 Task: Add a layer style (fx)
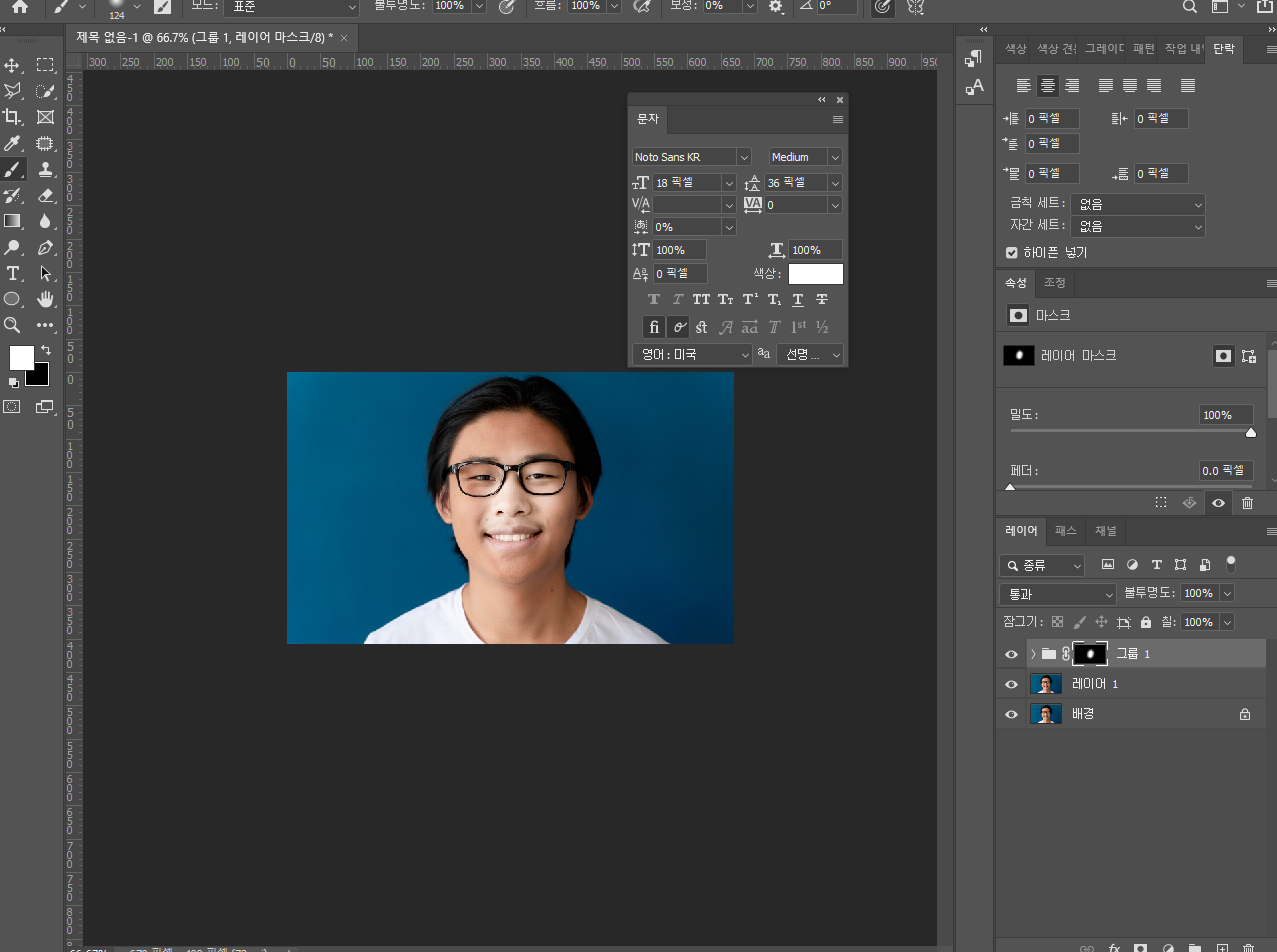(1114, 946)
